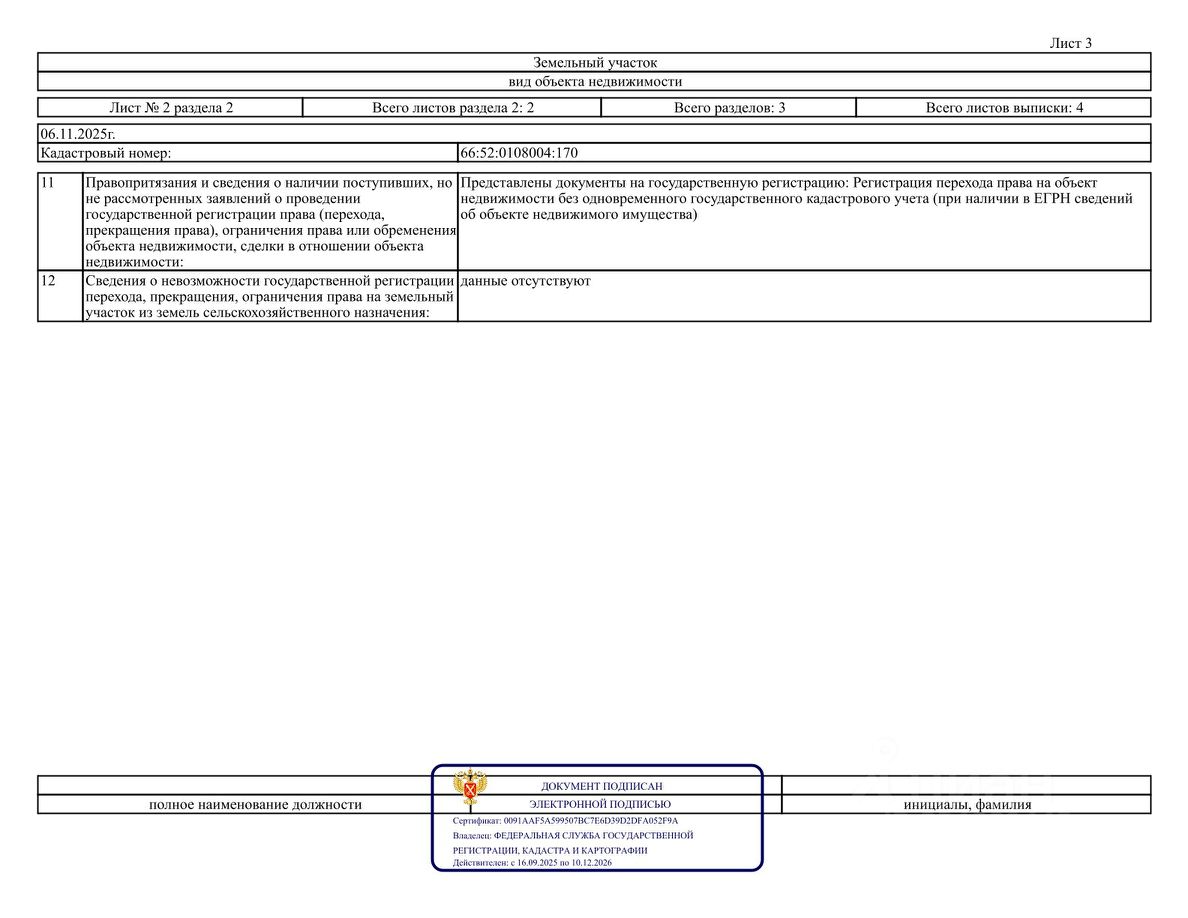Select 'Всего разделов: 3' cell
The height and width of the screenshot is (918, 1188).
pos(729,108)
